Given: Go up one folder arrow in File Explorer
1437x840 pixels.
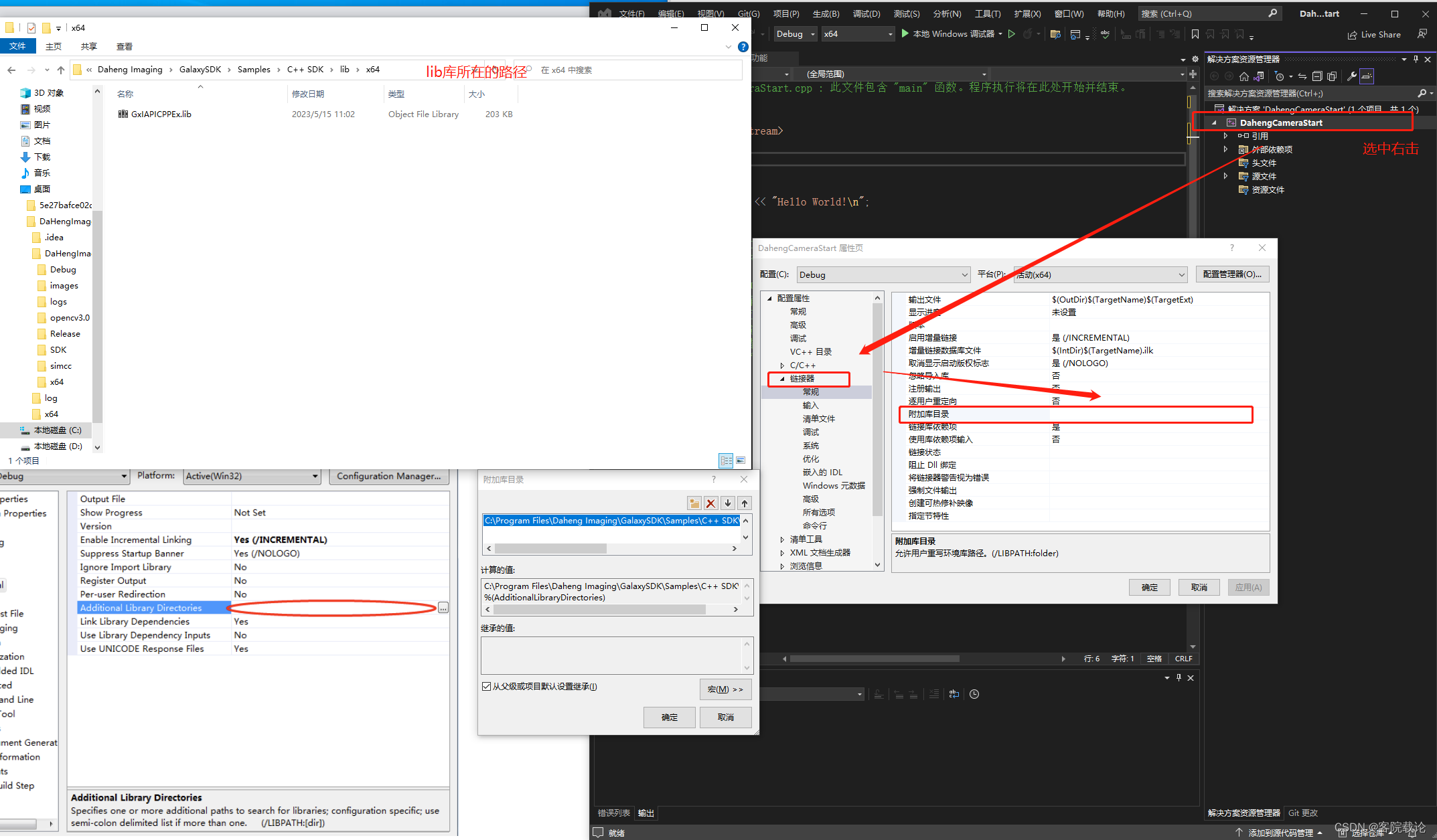Looking at the screenshot, I should tap(61, 70).
